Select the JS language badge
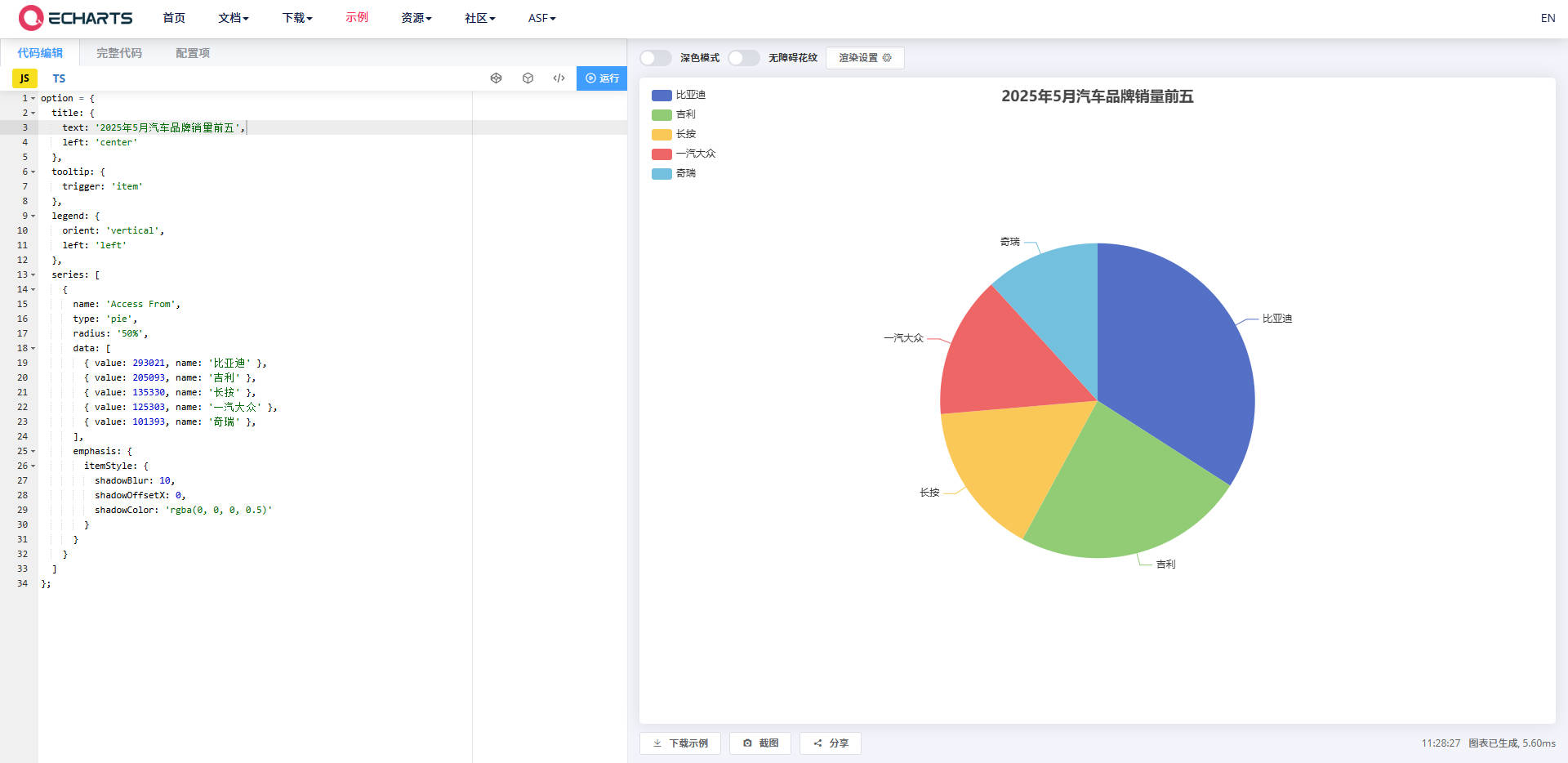This screenshot has height=763, width=1568. coord(24,78)
